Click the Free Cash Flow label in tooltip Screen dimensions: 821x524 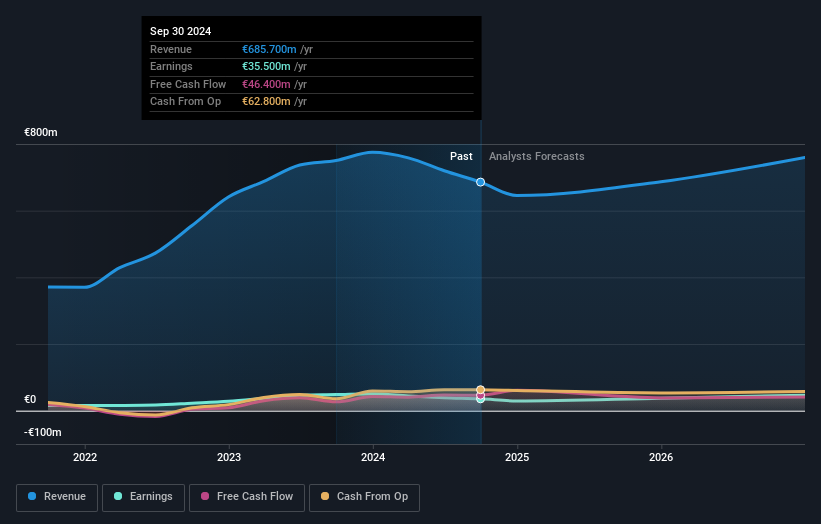188,84
